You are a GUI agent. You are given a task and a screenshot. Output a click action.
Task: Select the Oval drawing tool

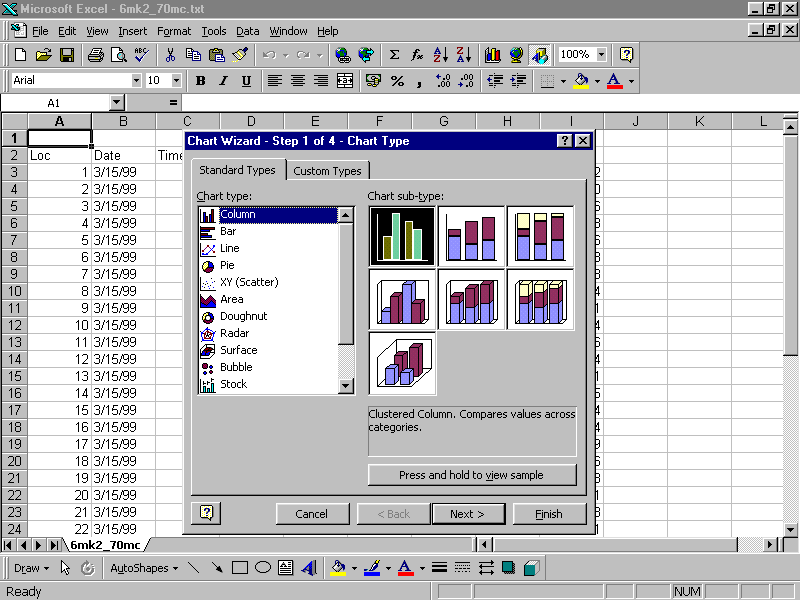point(263,568)
